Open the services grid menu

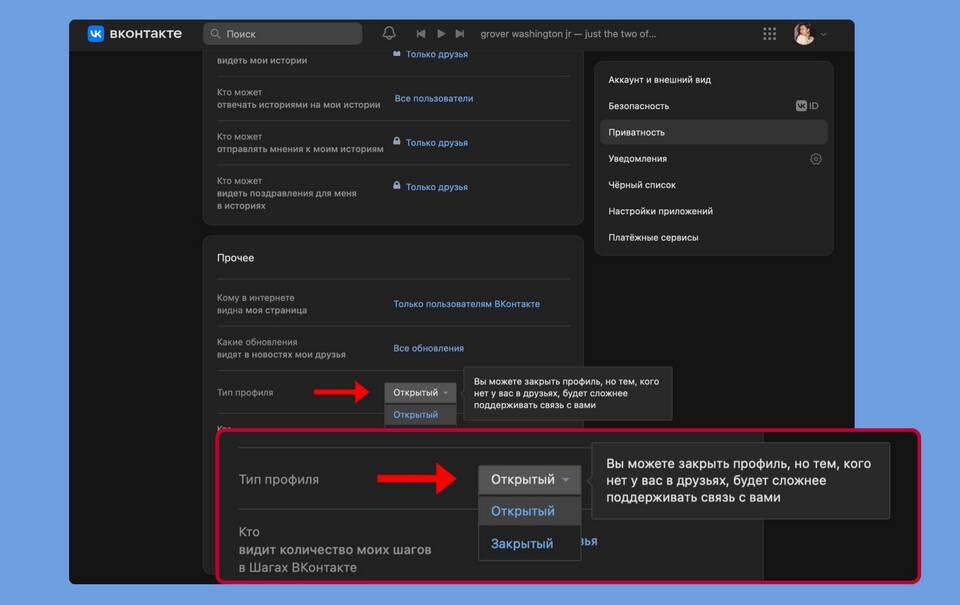click(770, 34)
